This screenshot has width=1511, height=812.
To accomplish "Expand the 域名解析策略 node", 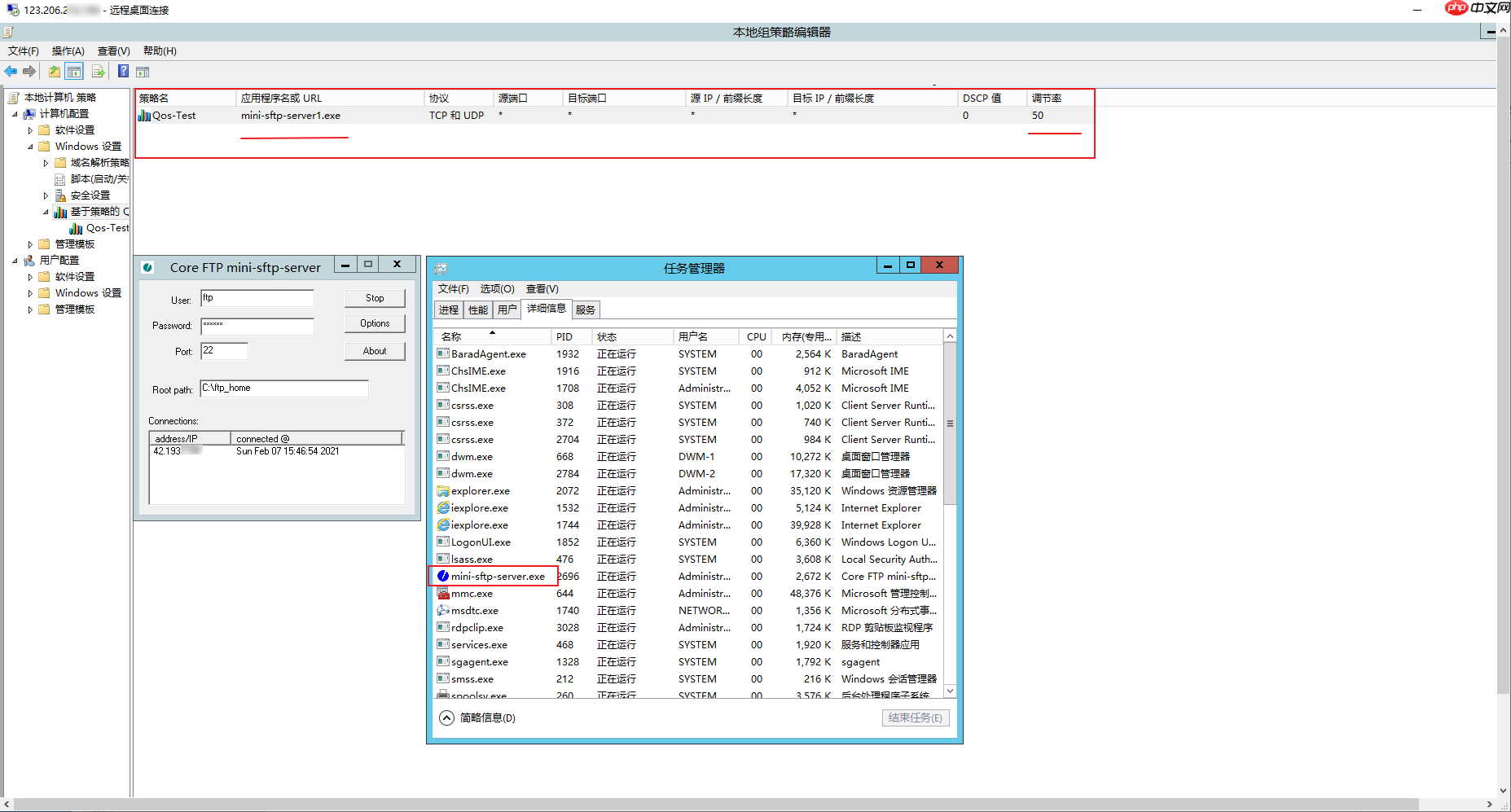I will (x=46, y=162).
